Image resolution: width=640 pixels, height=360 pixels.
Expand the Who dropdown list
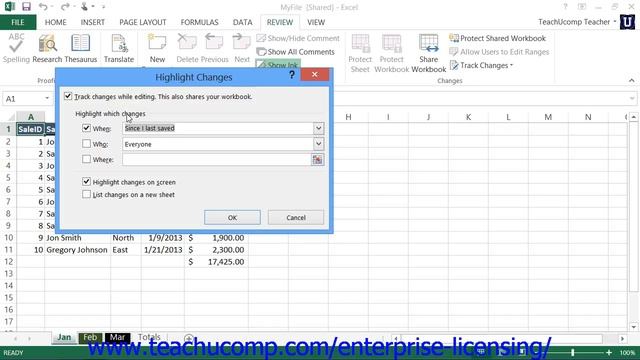[318, 144]
